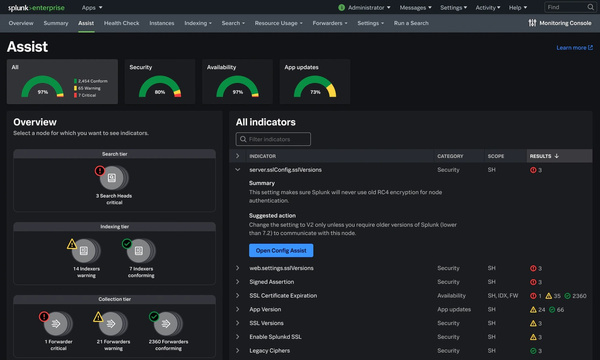Switch to the Health Check tab
Viewport: 600px width, 360px height.
(122, 23)
